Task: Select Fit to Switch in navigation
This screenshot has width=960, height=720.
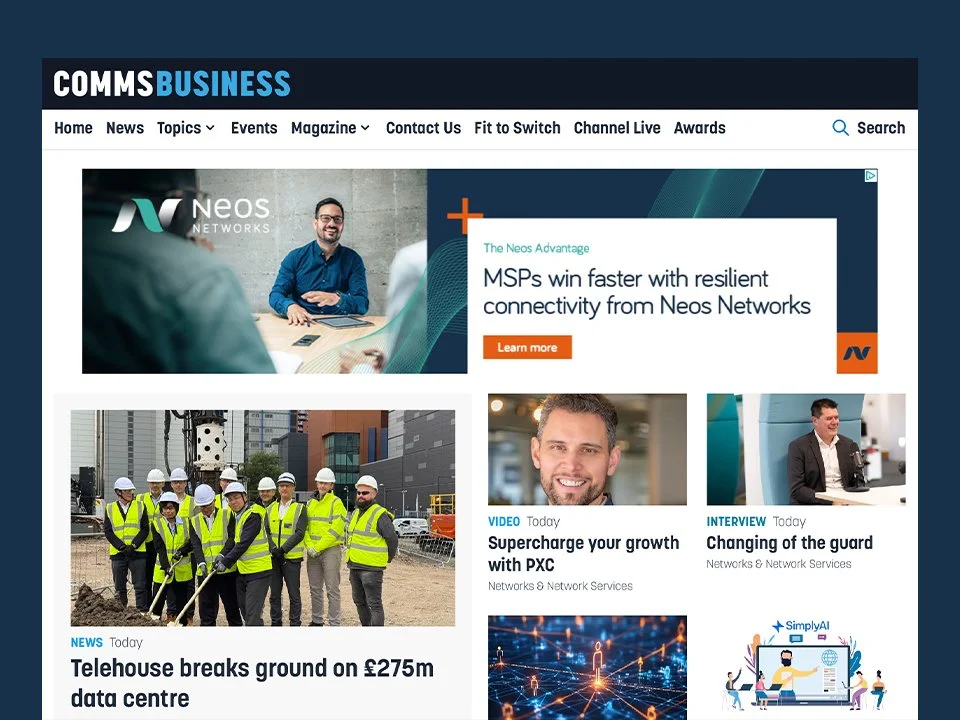Action: click(517, 128)
